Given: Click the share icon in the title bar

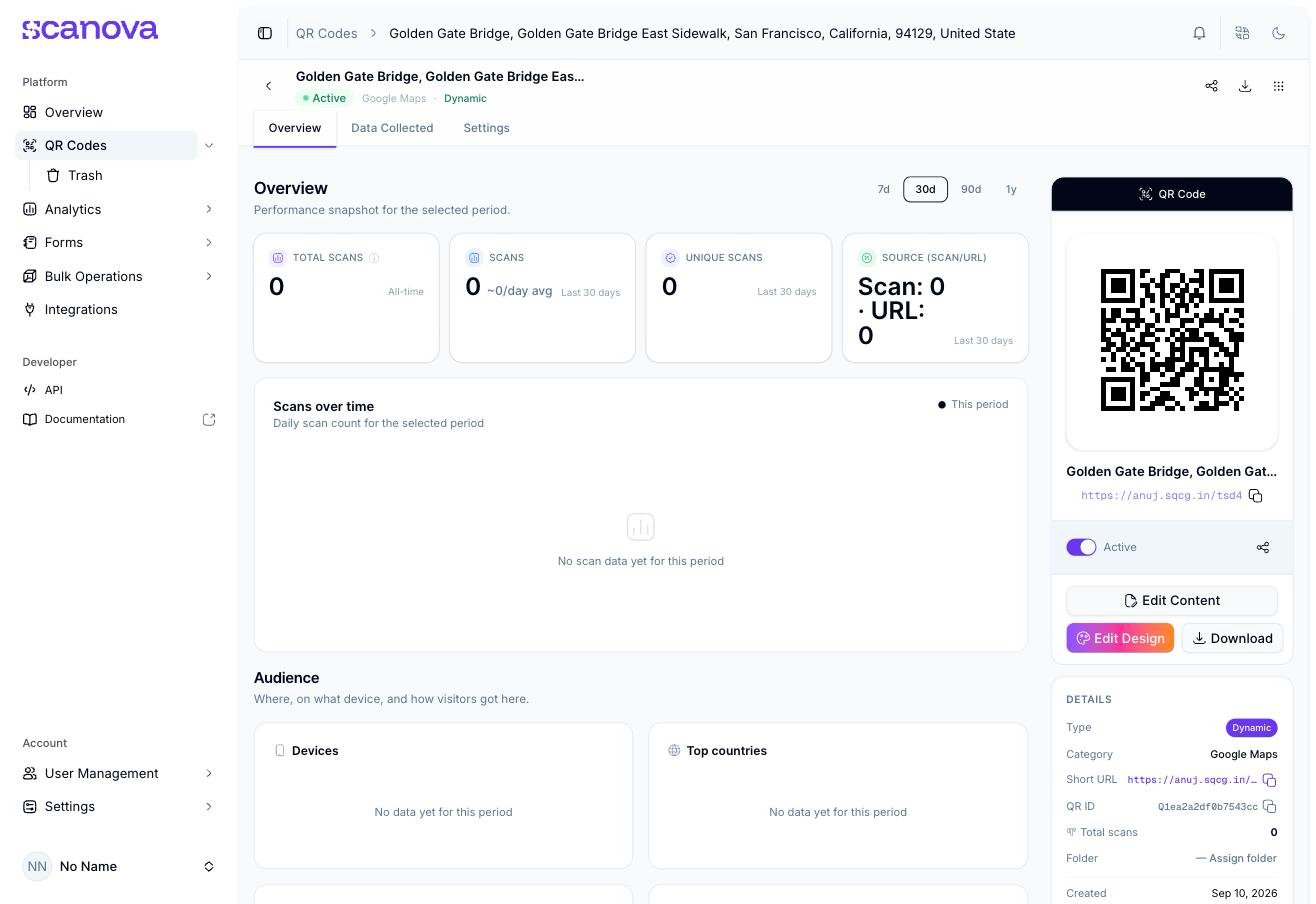Looking at the screenshot, I should tap(1211, 86).
